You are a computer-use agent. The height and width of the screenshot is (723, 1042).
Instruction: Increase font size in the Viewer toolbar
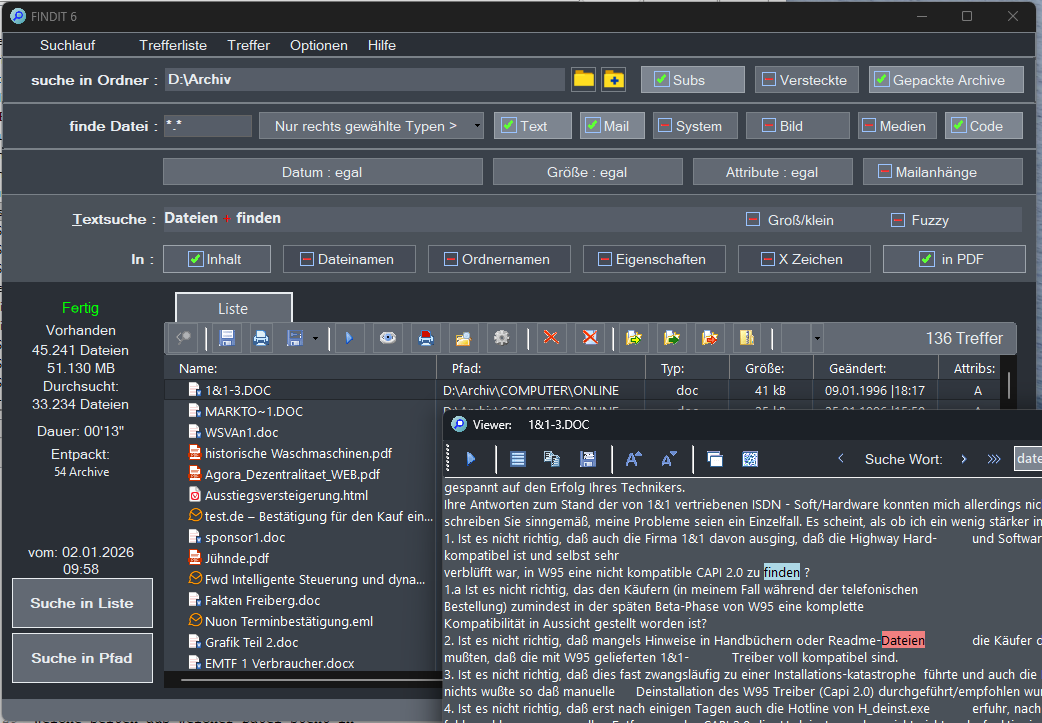(634, 459)
